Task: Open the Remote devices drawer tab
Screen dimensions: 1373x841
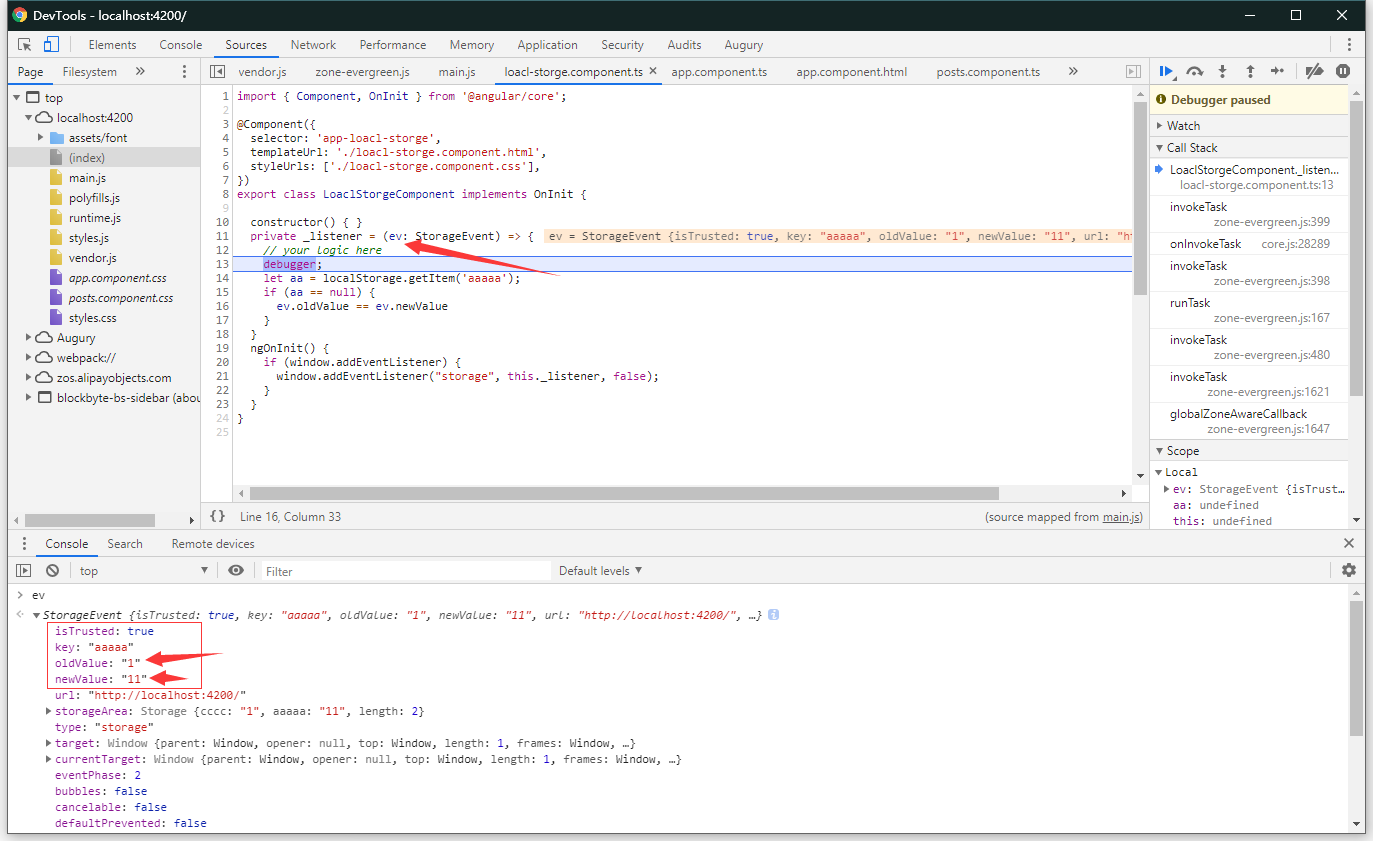Action: pyautogui.click(x=213, y=544)
